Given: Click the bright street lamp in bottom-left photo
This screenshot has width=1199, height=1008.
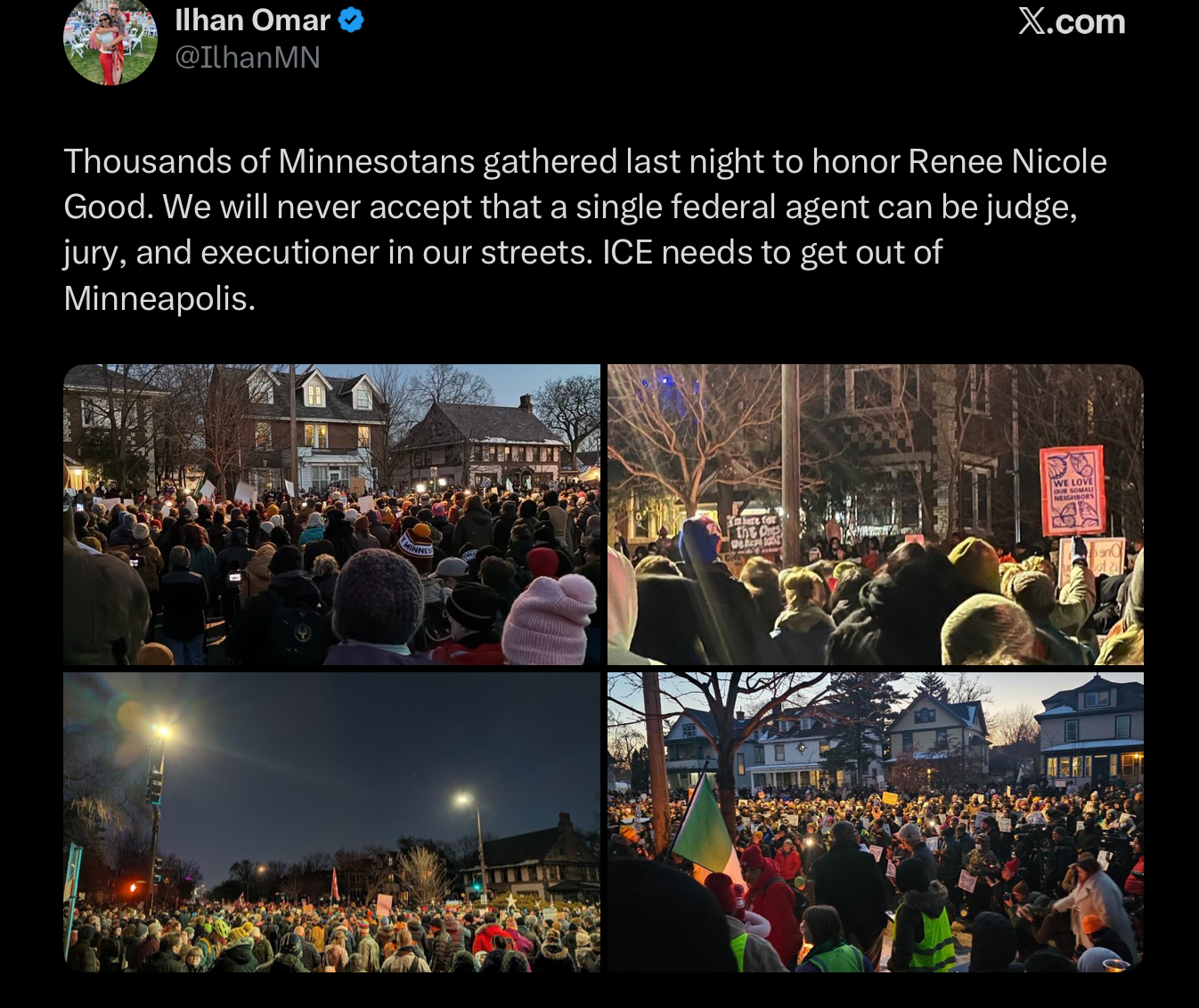Looking at the screenshot, I should pyautogui.click(x=162, y=731).
